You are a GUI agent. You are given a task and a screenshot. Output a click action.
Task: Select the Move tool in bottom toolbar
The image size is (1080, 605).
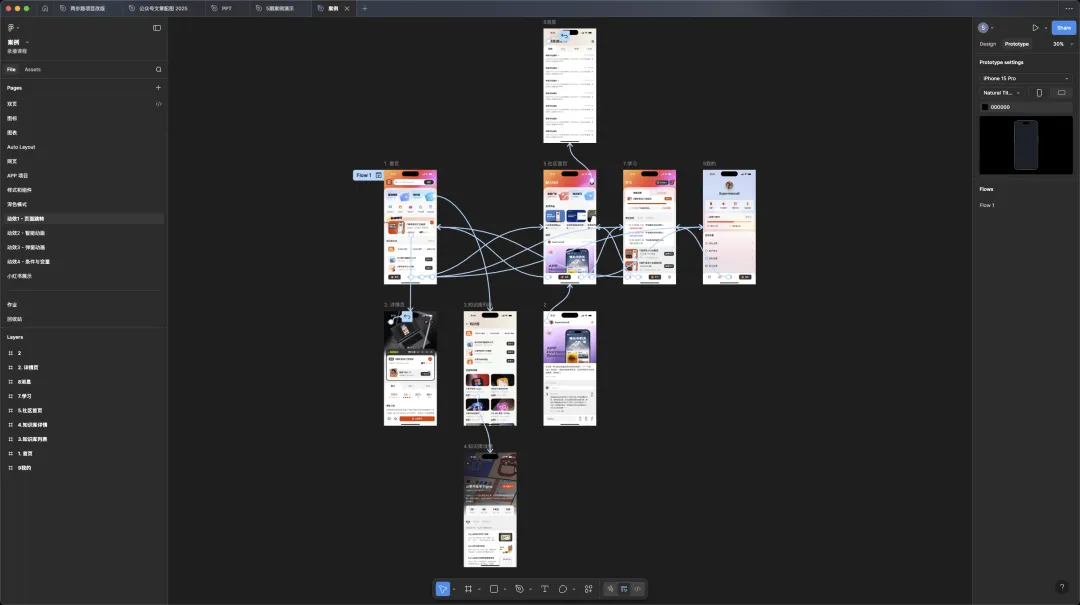point(442,589)
